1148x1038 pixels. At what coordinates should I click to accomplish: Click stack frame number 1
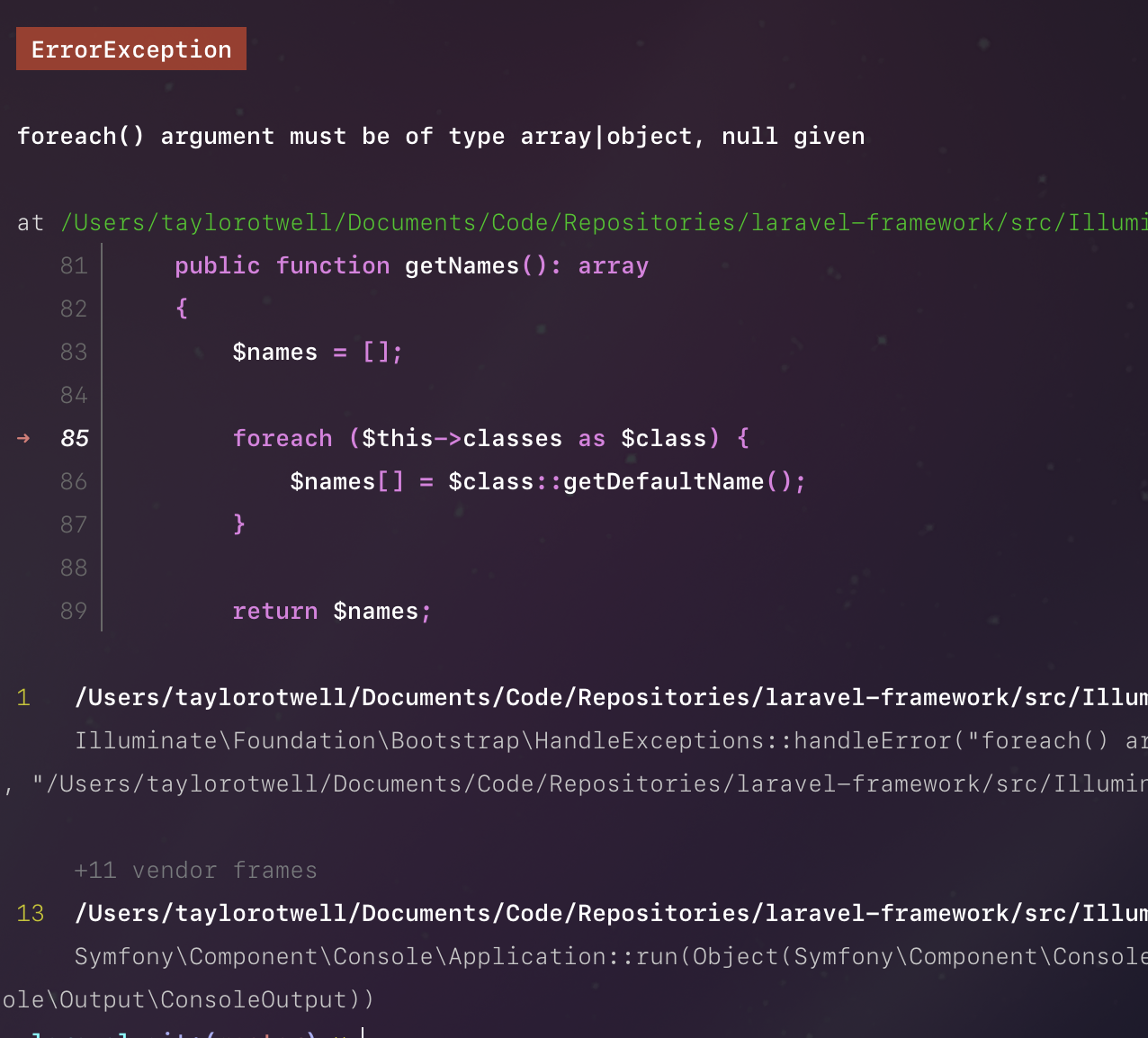click(23, 697)
